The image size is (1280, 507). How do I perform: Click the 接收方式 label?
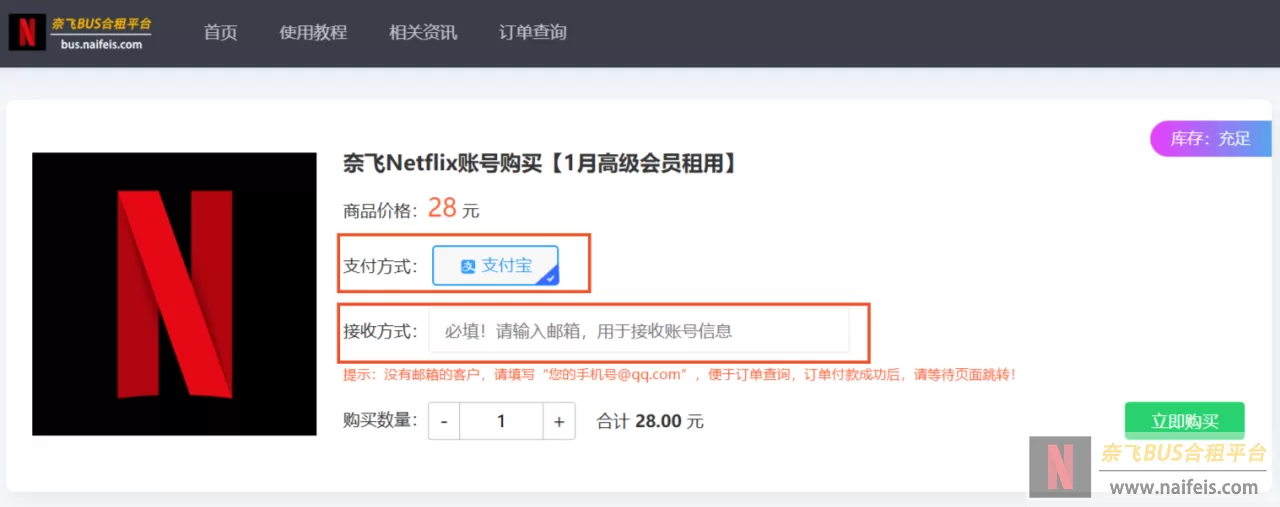[380, 331]
